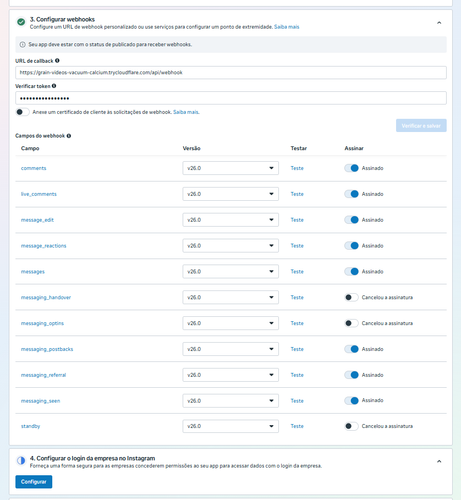Viewport: 461px width, 500px height.
Task: Open version dropdown for messaging_optins
Action: pyautogui.click(x=230, y=323)
